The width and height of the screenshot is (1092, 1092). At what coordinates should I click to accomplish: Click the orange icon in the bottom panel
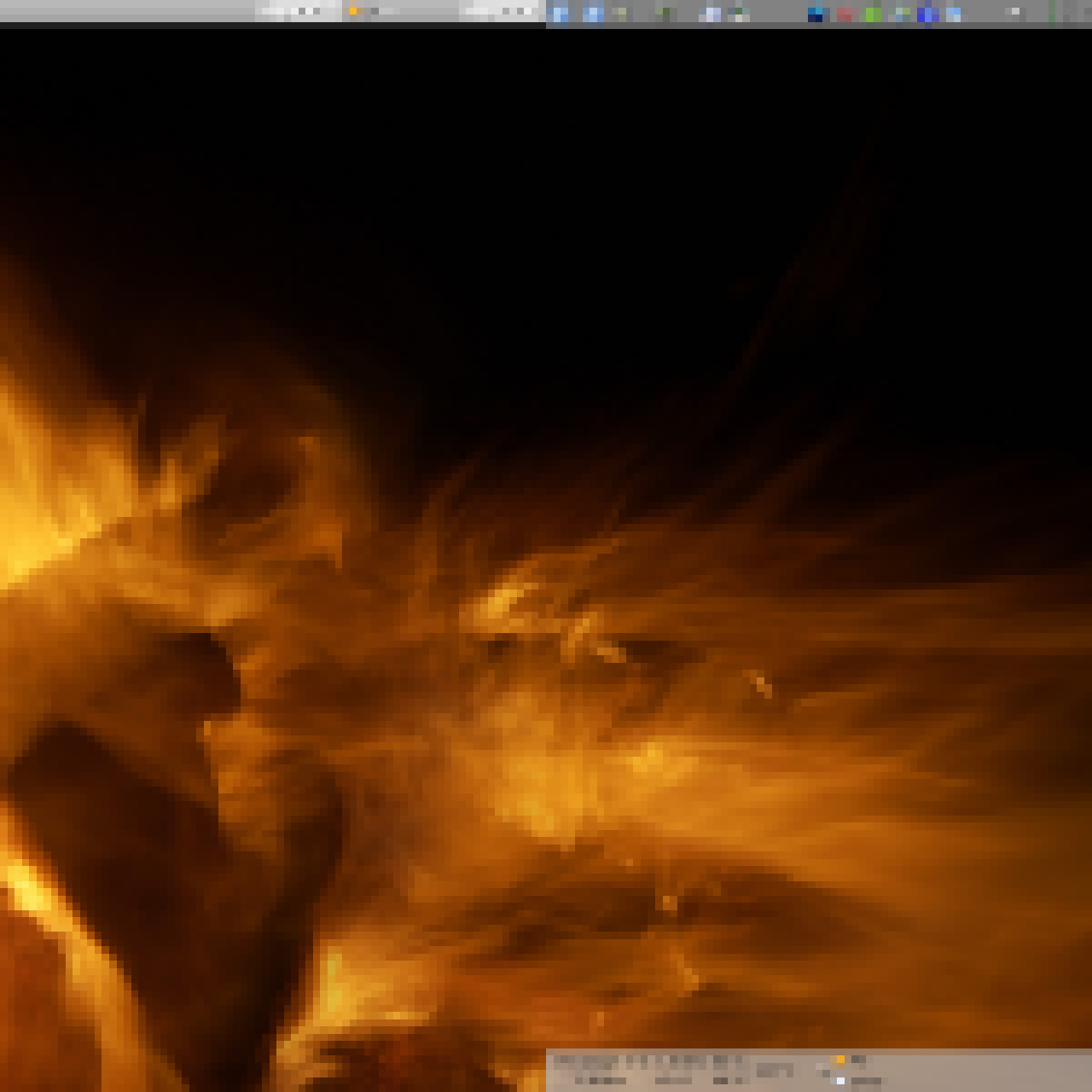point(840,1060)
